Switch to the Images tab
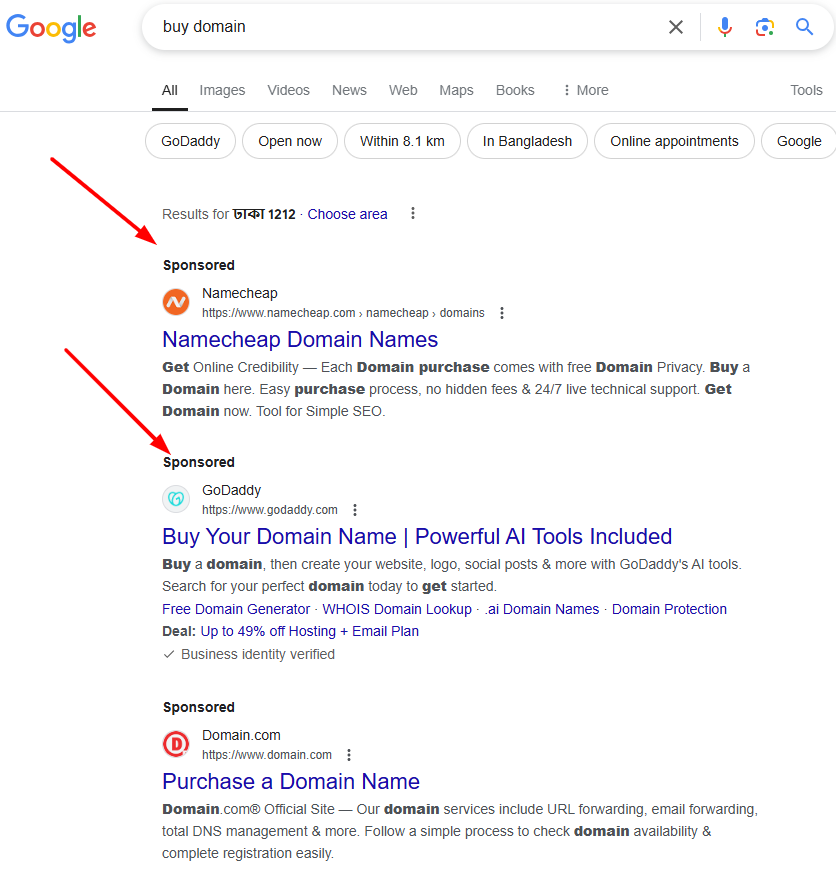Screen dimensions: 836x872 coord(222,90)
